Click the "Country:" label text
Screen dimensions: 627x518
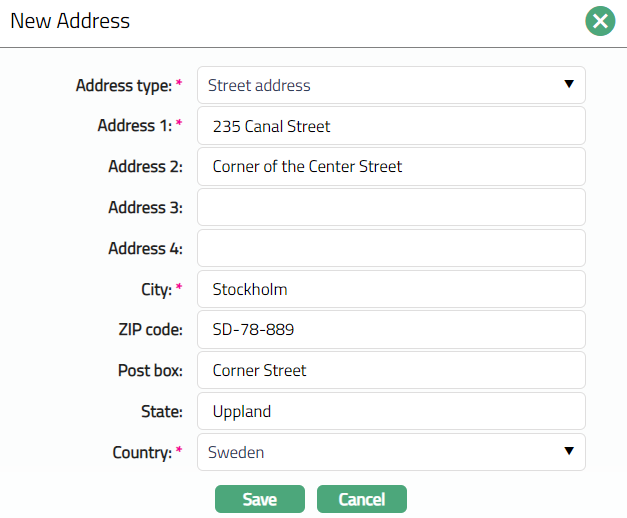coord(143,453)
